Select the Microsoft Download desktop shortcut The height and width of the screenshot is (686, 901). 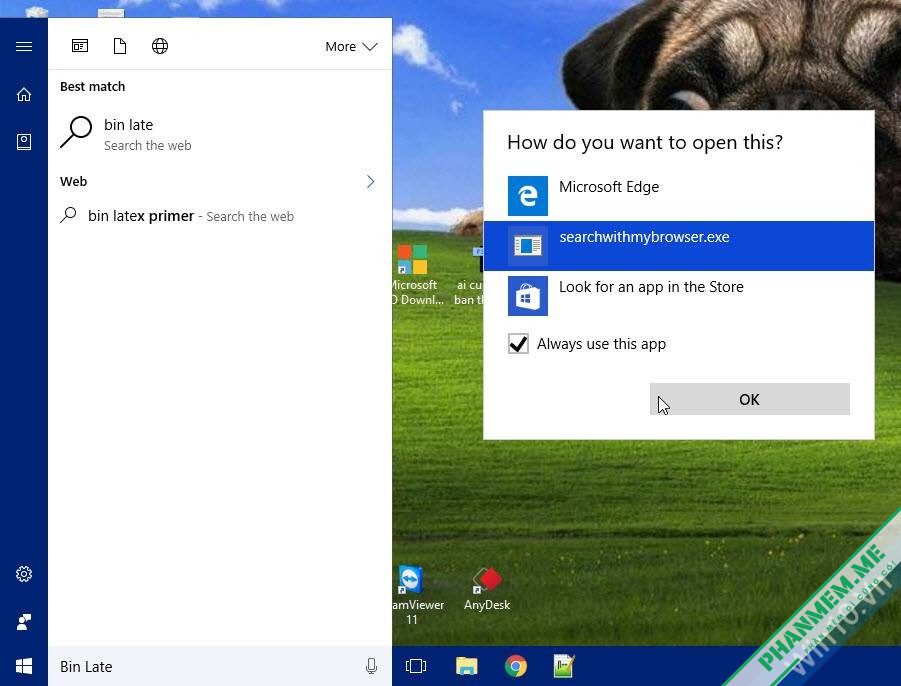click(x=417, y=276)
